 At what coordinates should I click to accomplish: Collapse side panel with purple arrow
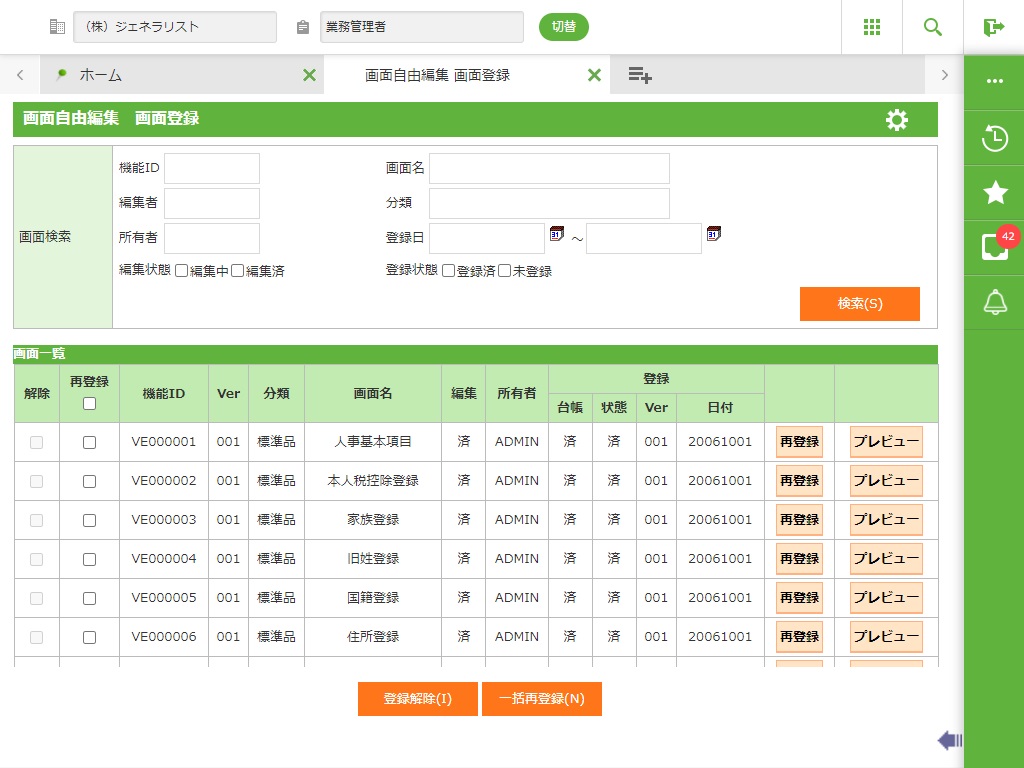(949, 740)
